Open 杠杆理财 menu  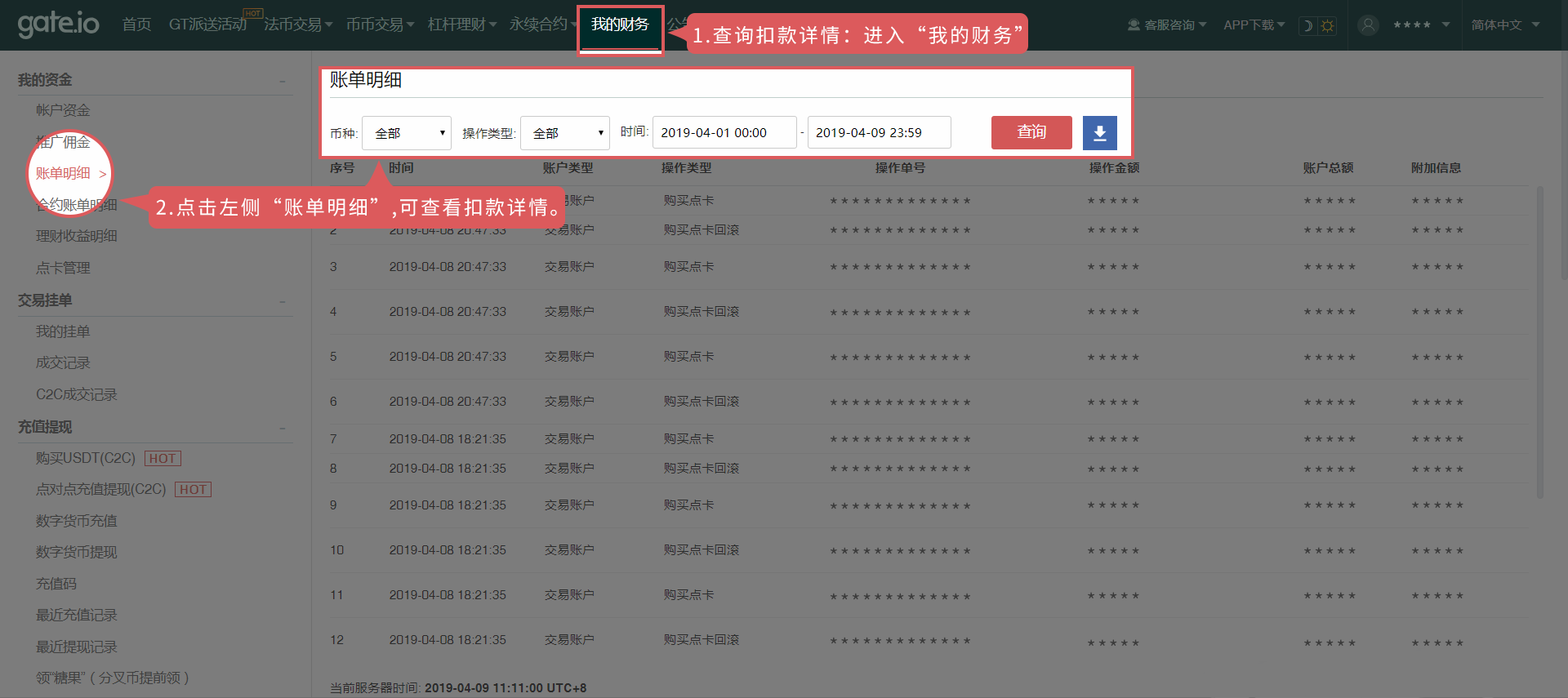(x=461, y=24)
